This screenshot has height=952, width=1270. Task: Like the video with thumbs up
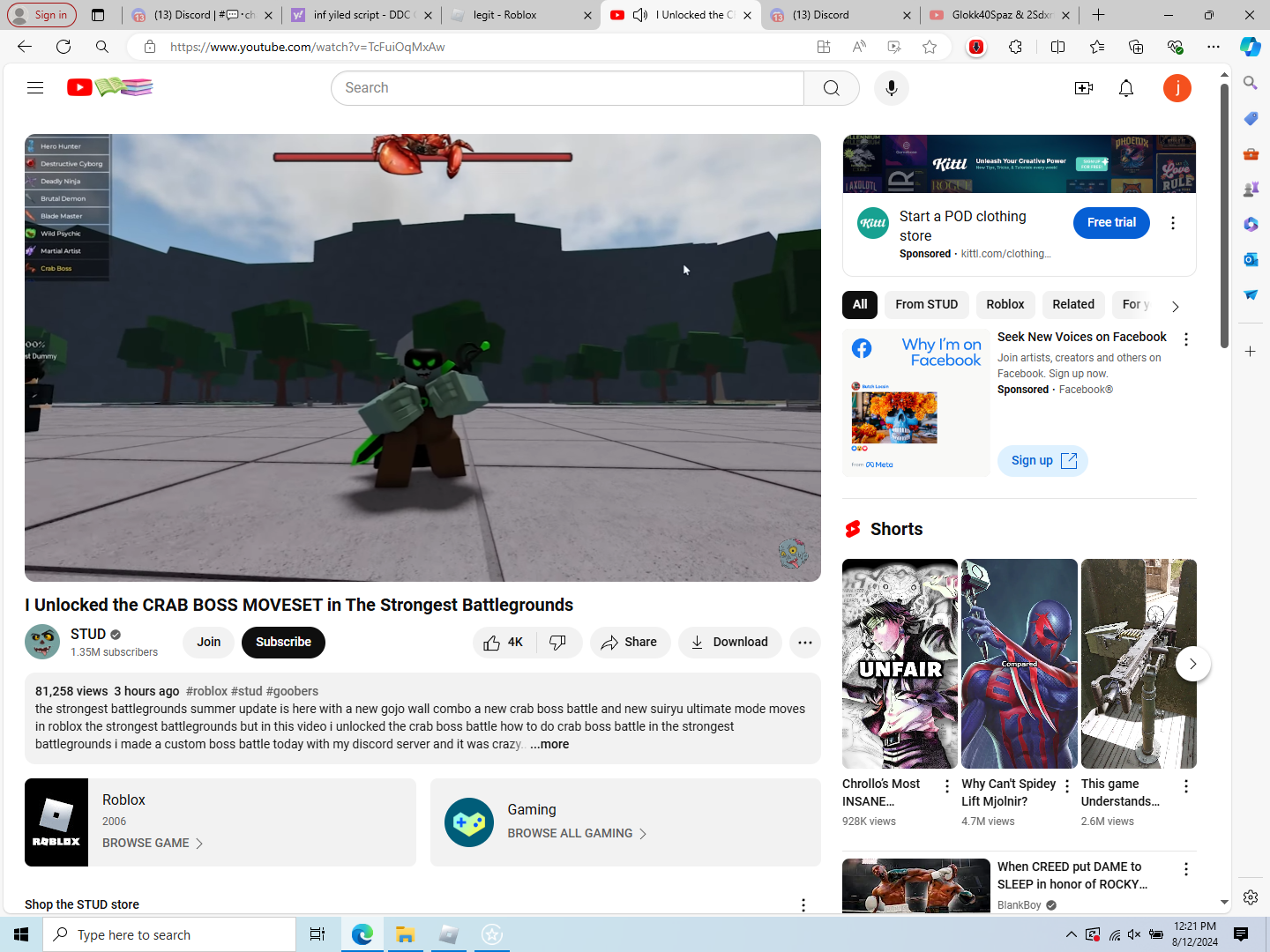(504, 643)
